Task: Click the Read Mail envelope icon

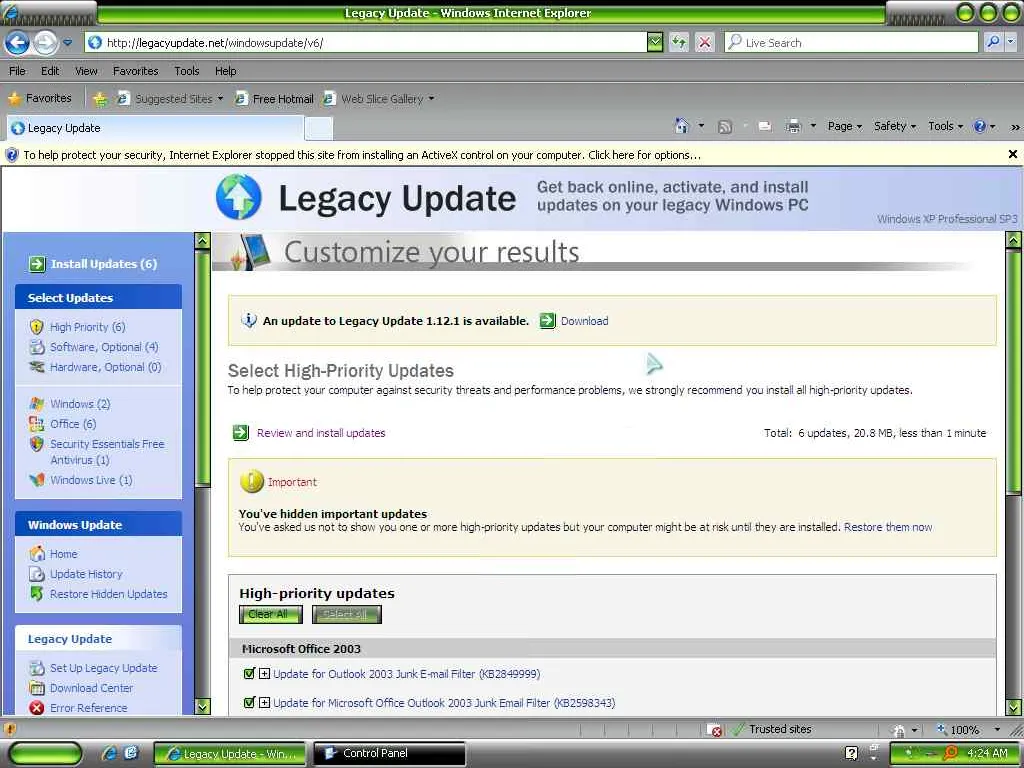Action: point(765,127)
